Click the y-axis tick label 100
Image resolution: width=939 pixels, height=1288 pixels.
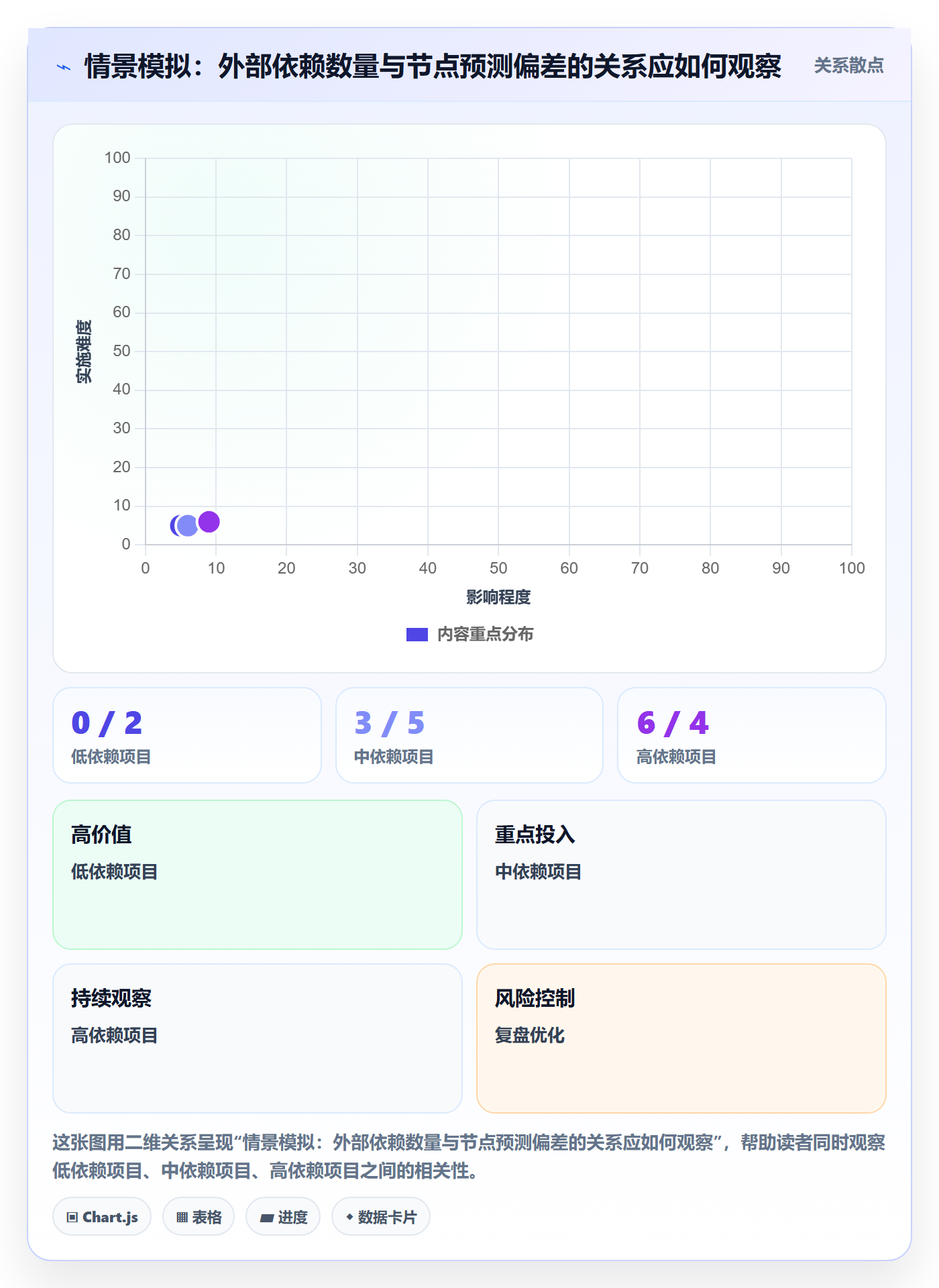click(x=117, y=158)
